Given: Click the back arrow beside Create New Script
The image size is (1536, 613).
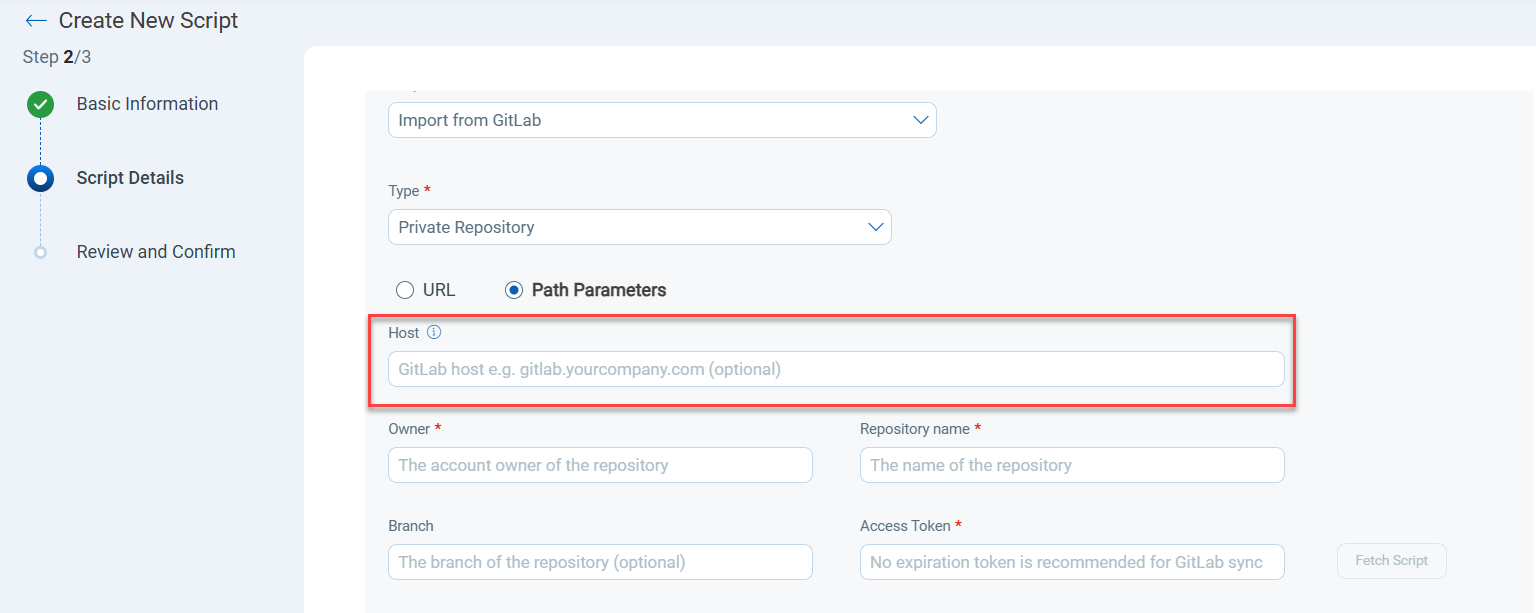Looking at the screenshot, I should tap(36, 21).
